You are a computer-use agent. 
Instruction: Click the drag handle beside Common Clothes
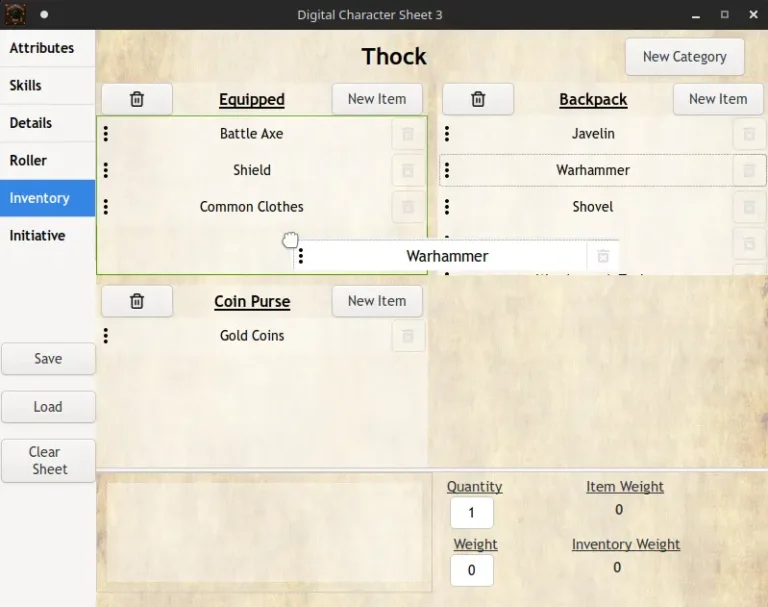tap(106, 207)
